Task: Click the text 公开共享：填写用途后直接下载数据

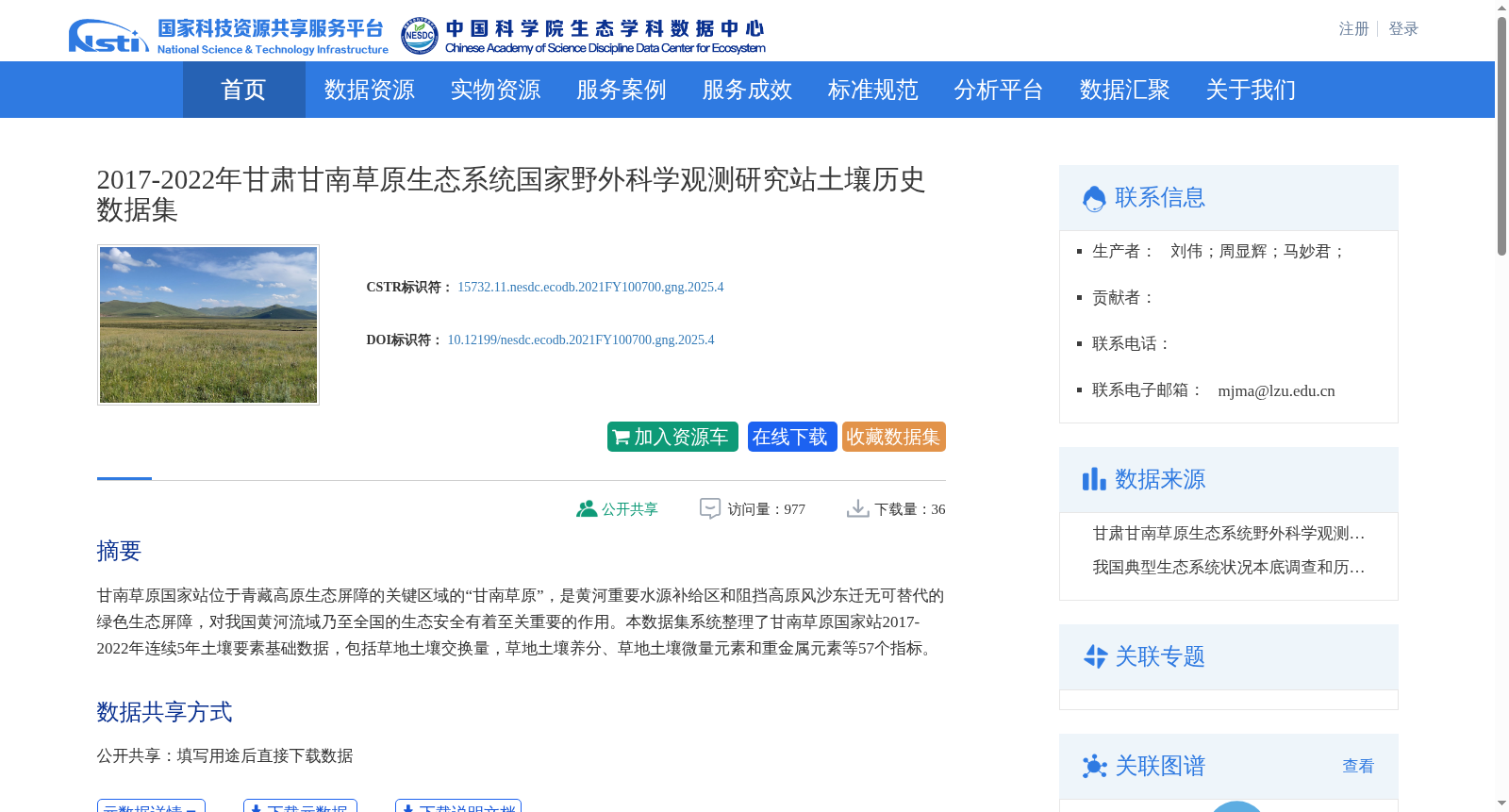Action: click(224, 755)
